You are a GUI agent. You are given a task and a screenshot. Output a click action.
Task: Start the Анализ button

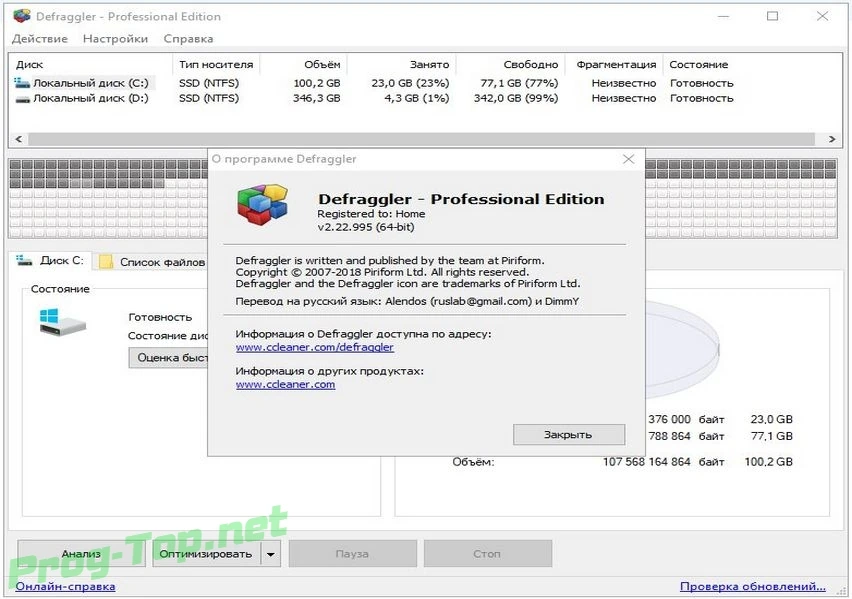81,554
